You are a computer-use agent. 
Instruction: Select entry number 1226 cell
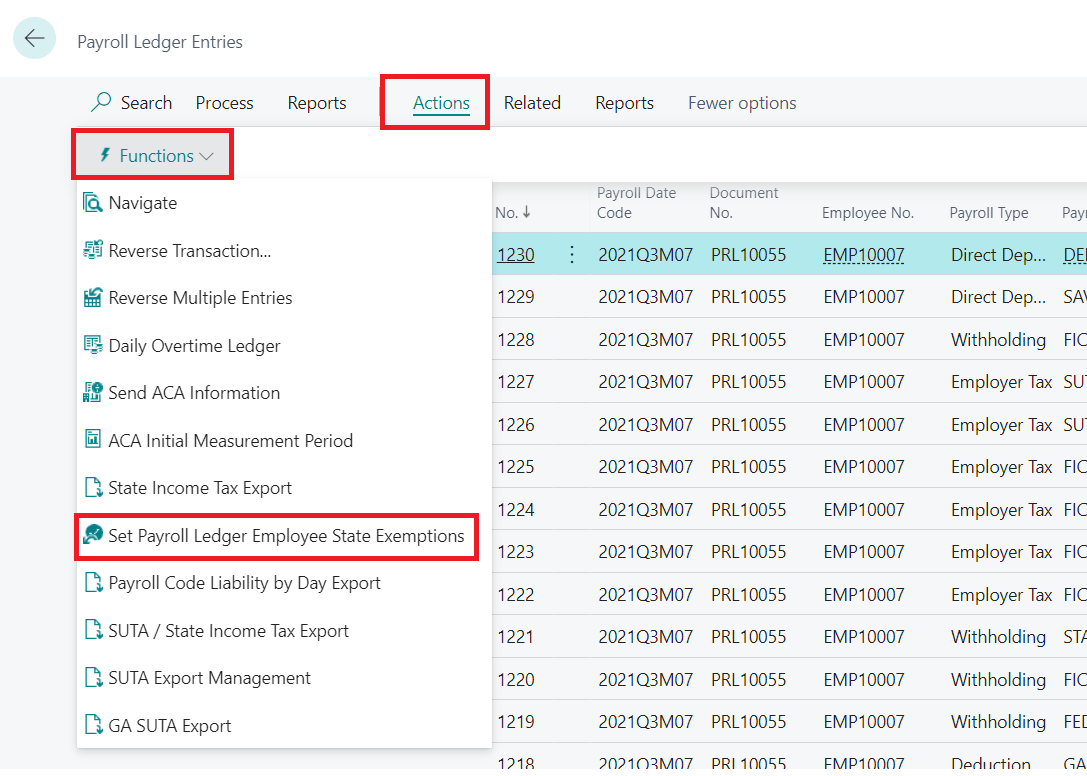point(516,424)
